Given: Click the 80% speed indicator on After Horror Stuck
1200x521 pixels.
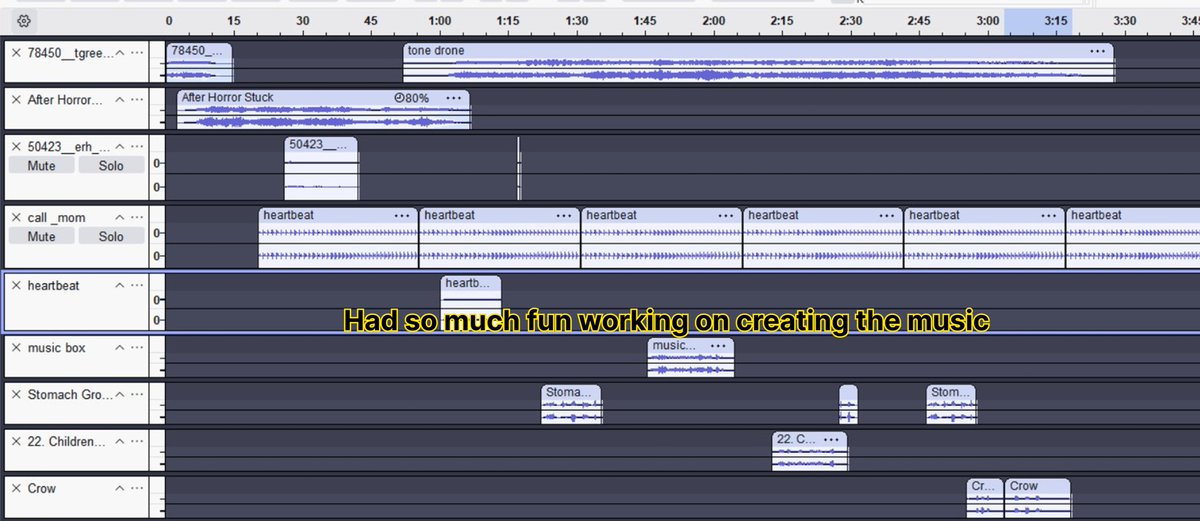Looking at the screenshot, I should (x=412, y=98).
